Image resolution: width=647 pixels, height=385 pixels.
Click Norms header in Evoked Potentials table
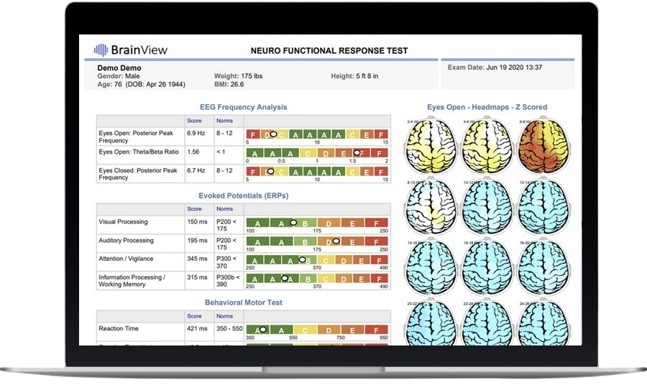pos(224,209)
